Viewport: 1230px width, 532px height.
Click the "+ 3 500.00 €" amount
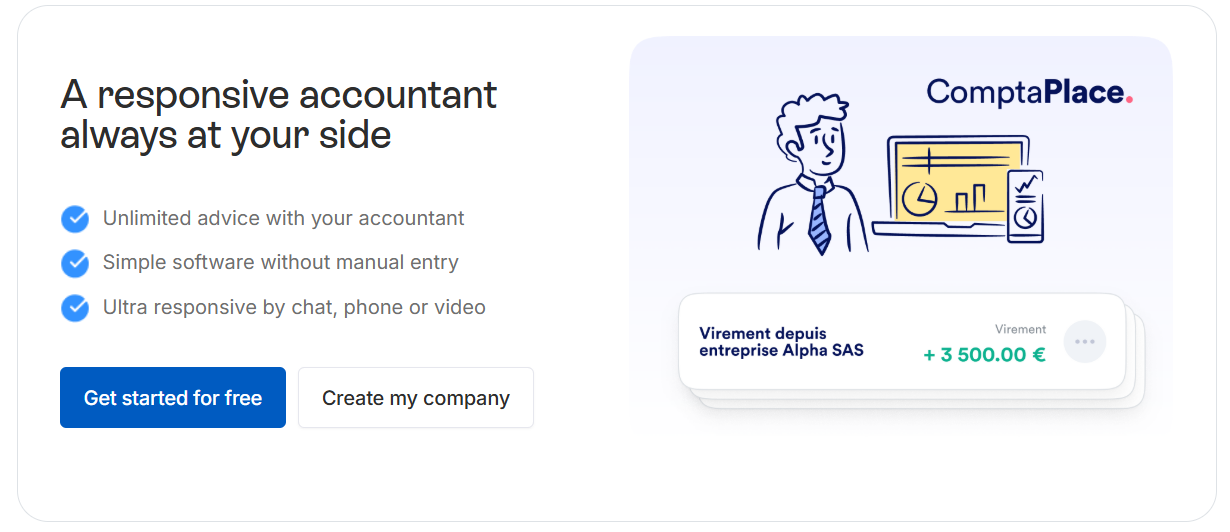coord(984,354)
